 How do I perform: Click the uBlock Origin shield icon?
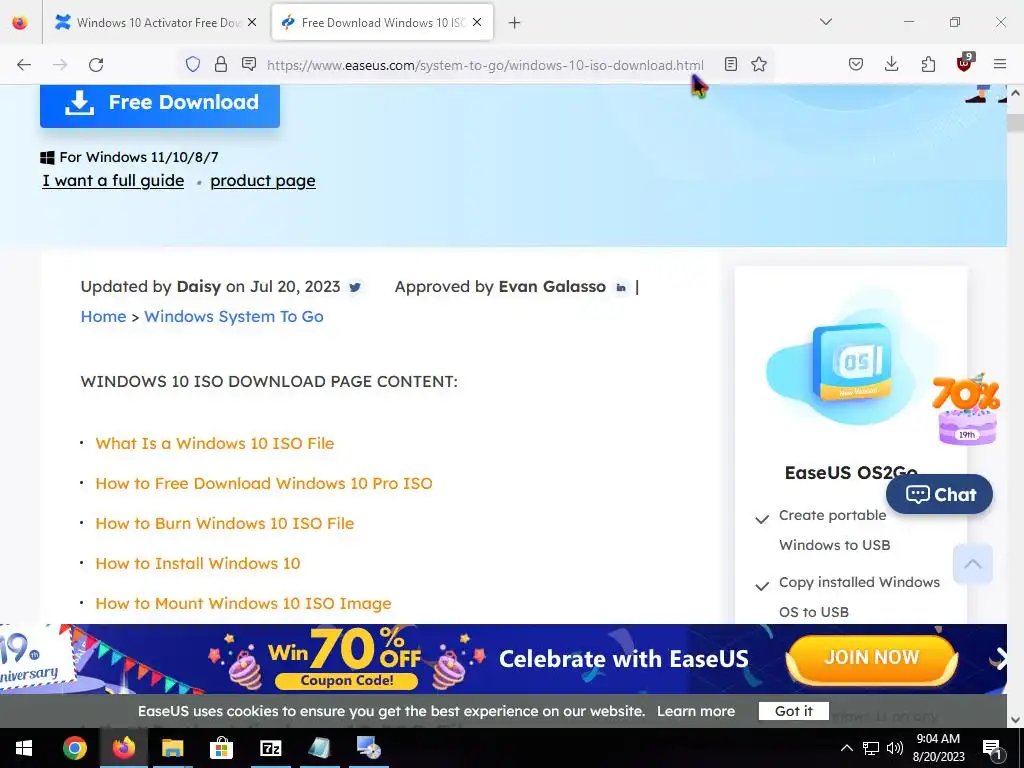[965, 63]
